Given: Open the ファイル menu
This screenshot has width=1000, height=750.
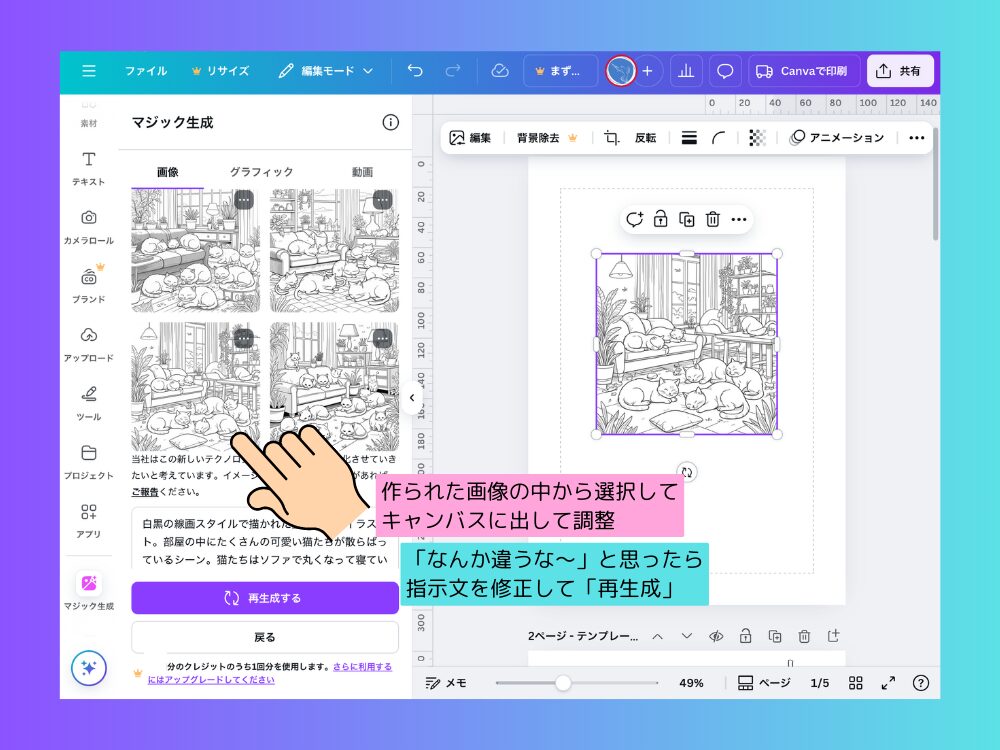Looking at the screenshot, I should click(146, 70).
